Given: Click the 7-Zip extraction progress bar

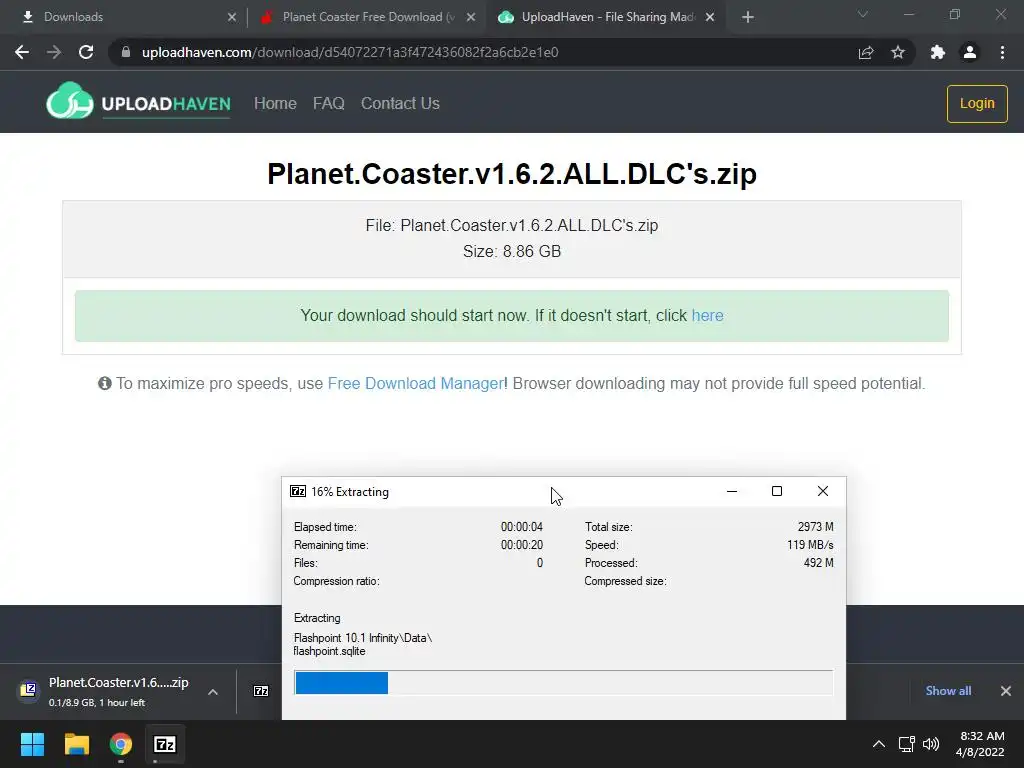Looking at the screenshot, I should (x=564, y=683).
